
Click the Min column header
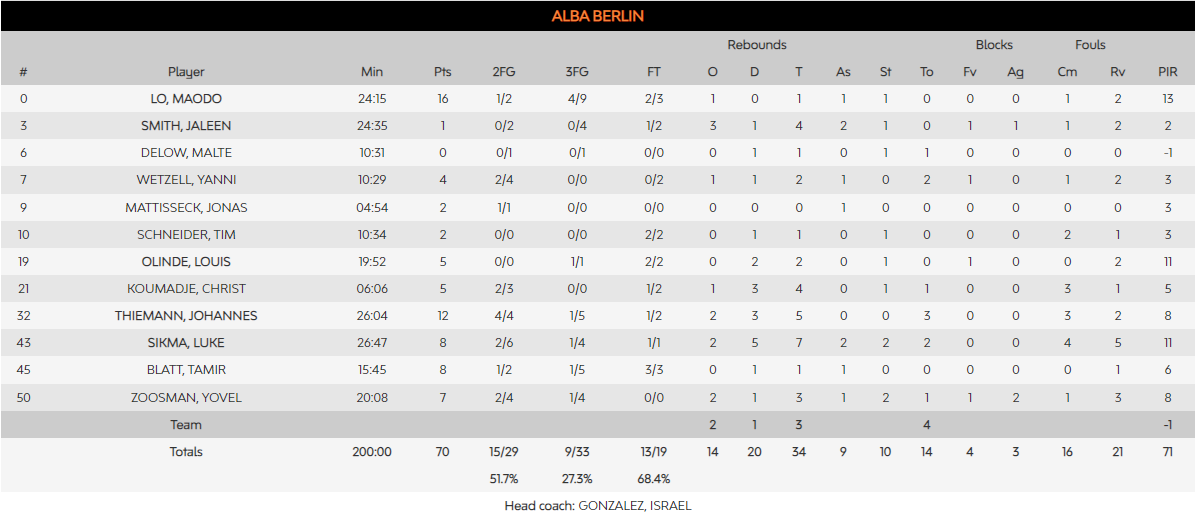click(x=372, y=72)
